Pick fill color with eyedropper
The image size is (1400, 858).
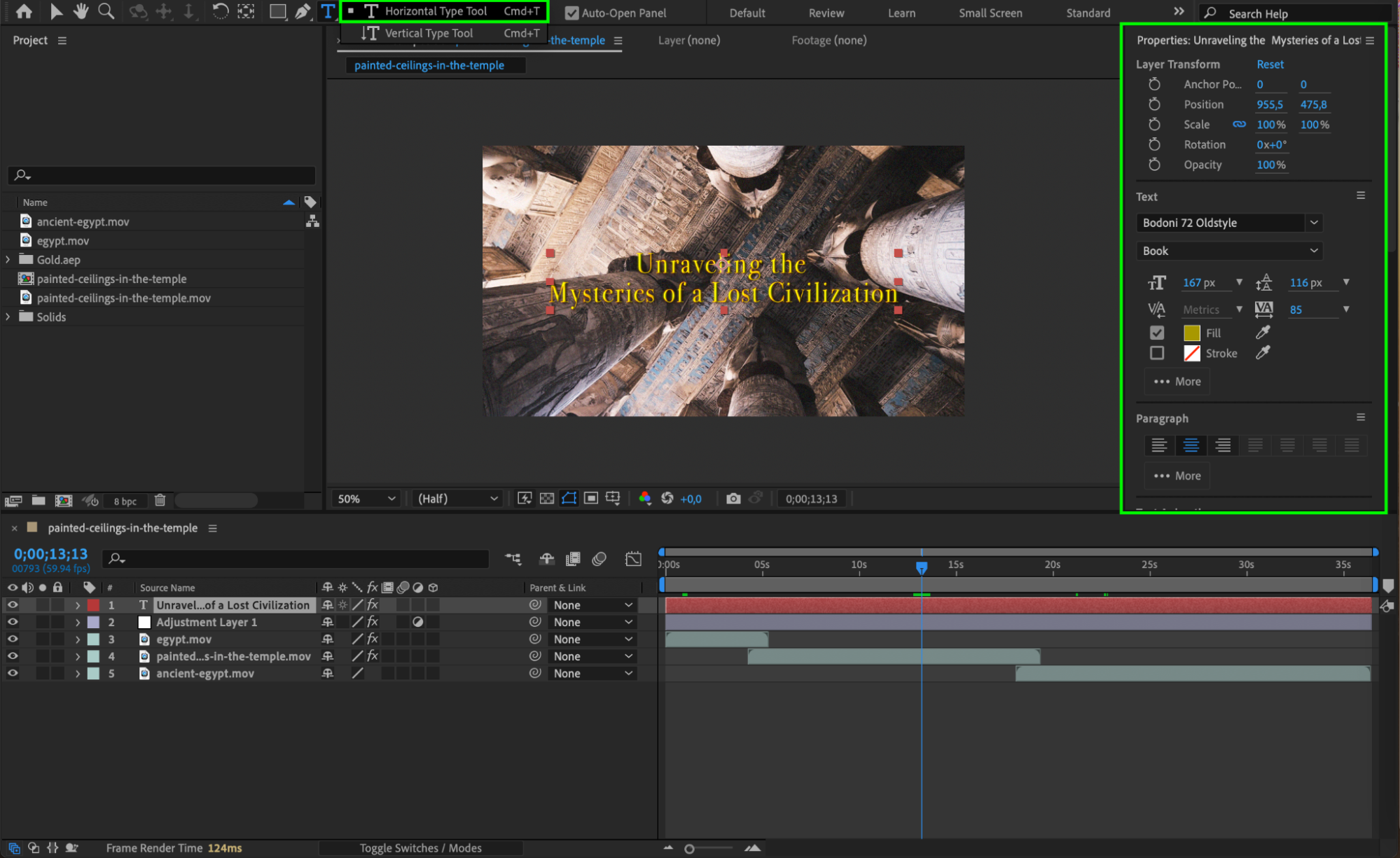tap(1263, 333)
